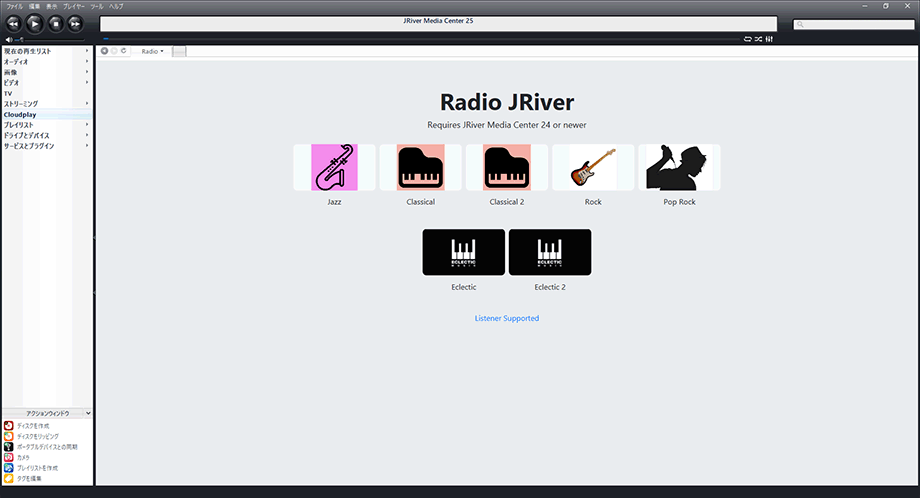The width and height of the screenshot is (920, 498).
Task: Skip to the previous track
Action: click(x=13, y=23)
